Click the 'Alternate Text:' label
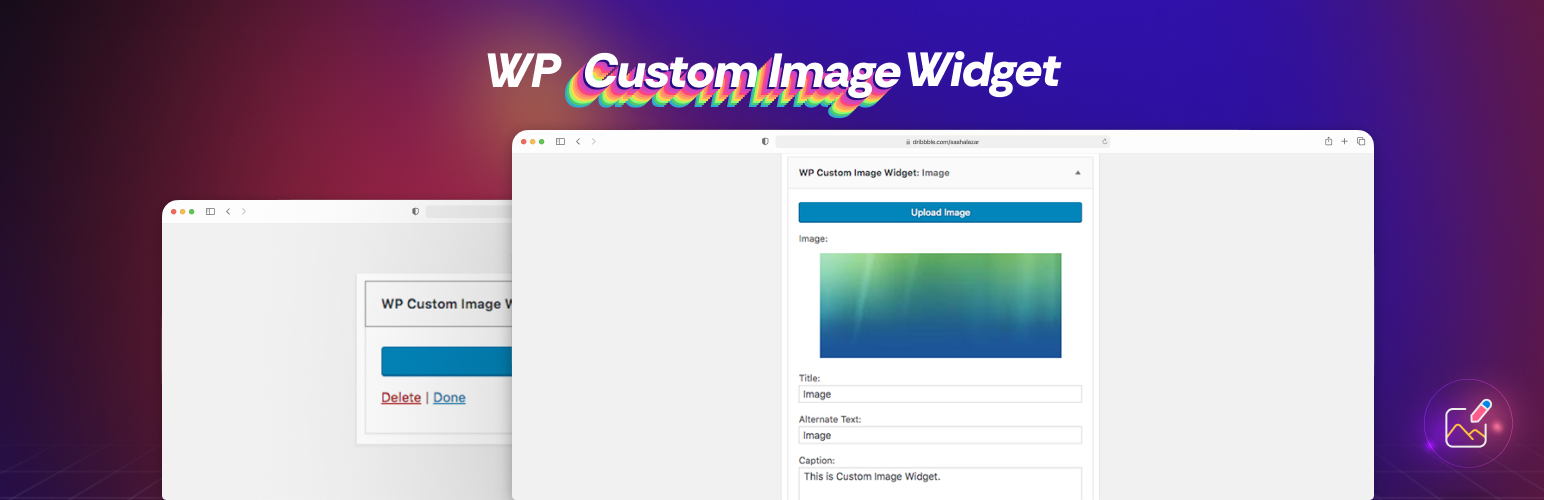The width and height of the screenshot is (1544, 500). coord(830,419)
